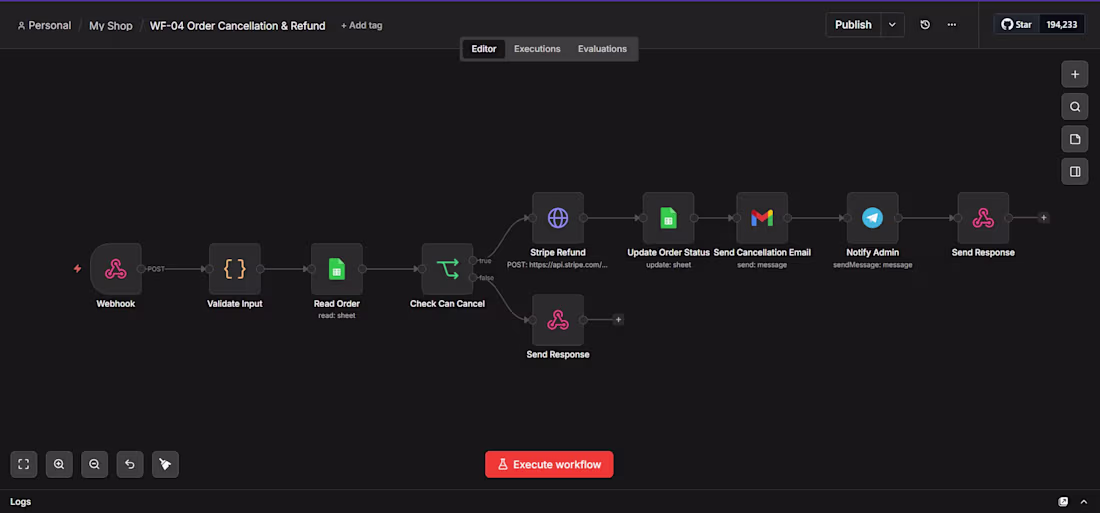Click Execute workflow
Screen dimensions: 1100x513
[x=549, y=465]
